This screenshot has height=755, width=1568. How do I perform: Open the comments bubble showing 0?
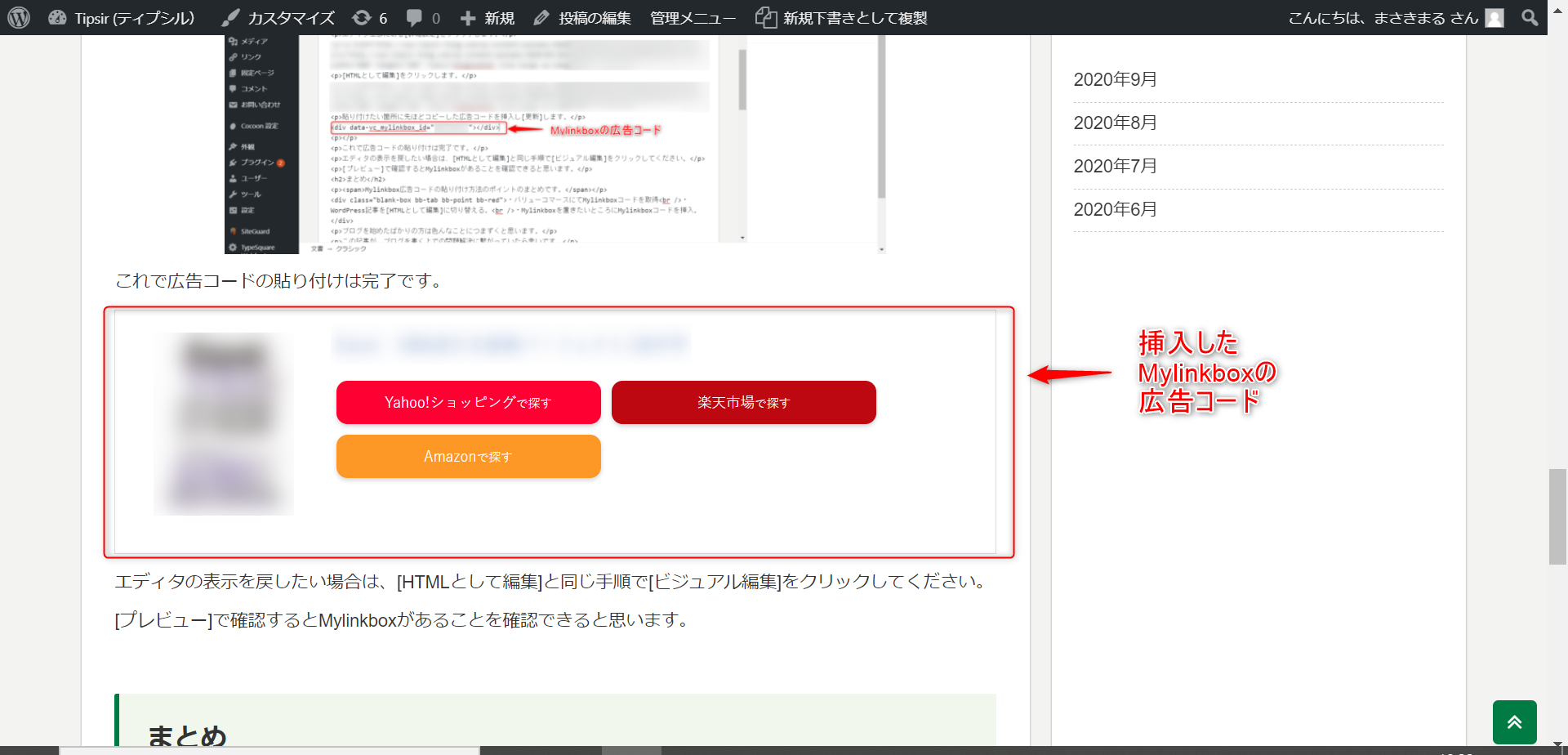click(x=423, y=17)
